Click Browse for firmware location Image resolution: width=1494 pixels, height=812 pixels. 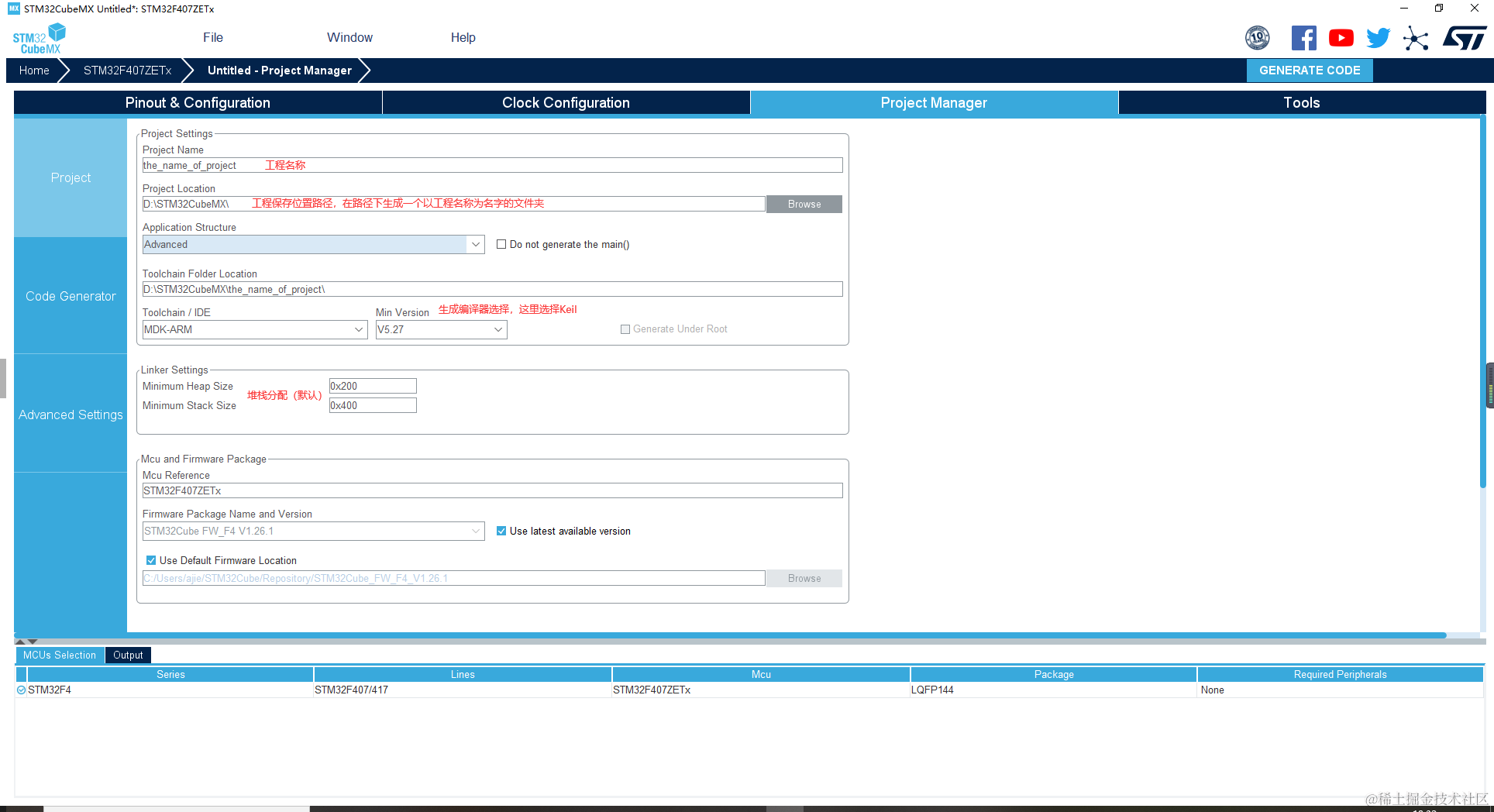coord(804,578)
